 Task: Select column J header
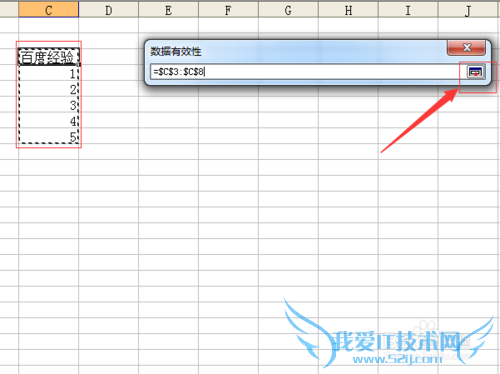468,10
